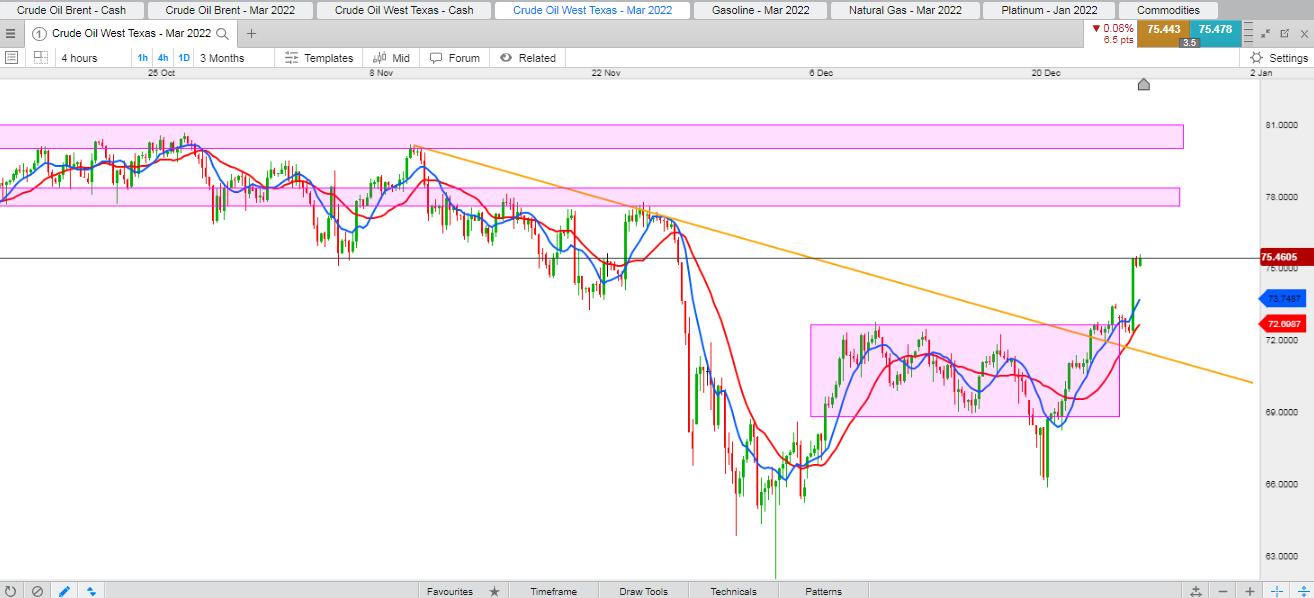
Task: Expand the Patterns panel
Action: pos(823,591)
